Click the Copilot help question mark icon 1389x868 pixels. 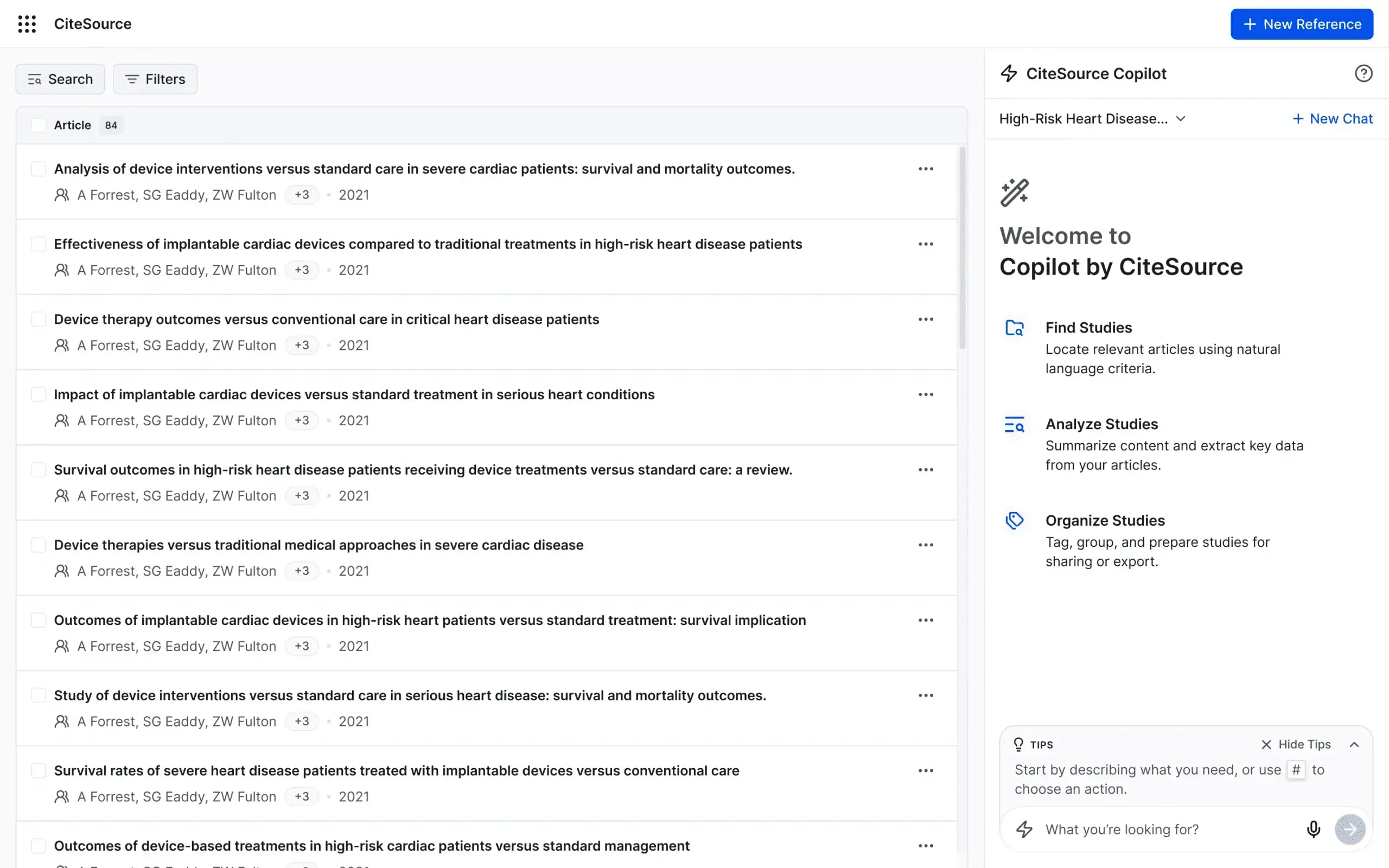tap(1363, 73)
